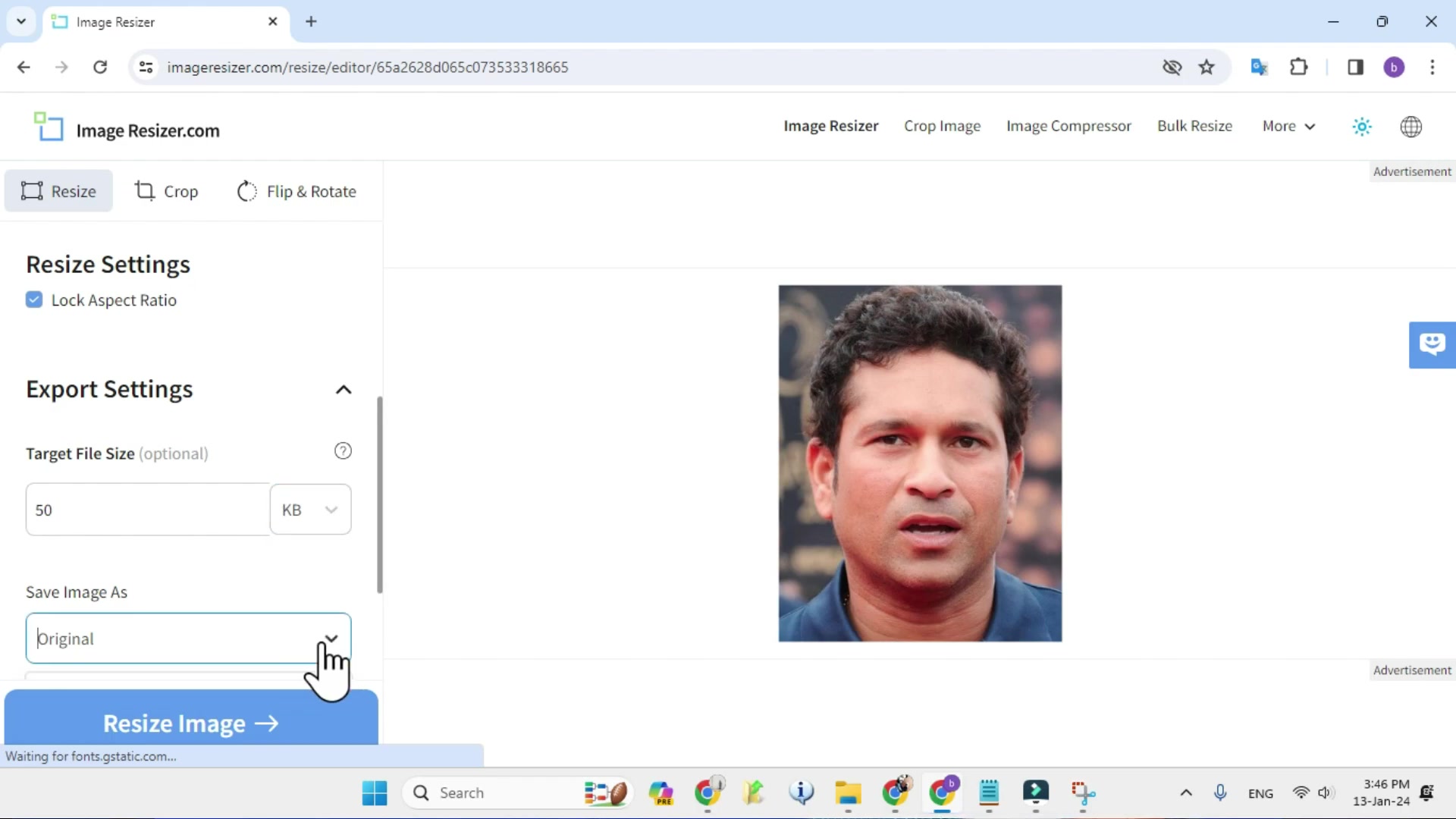Open the KB unit dropdown
This screenshot has width=1456, height=819.
[310, 510]
